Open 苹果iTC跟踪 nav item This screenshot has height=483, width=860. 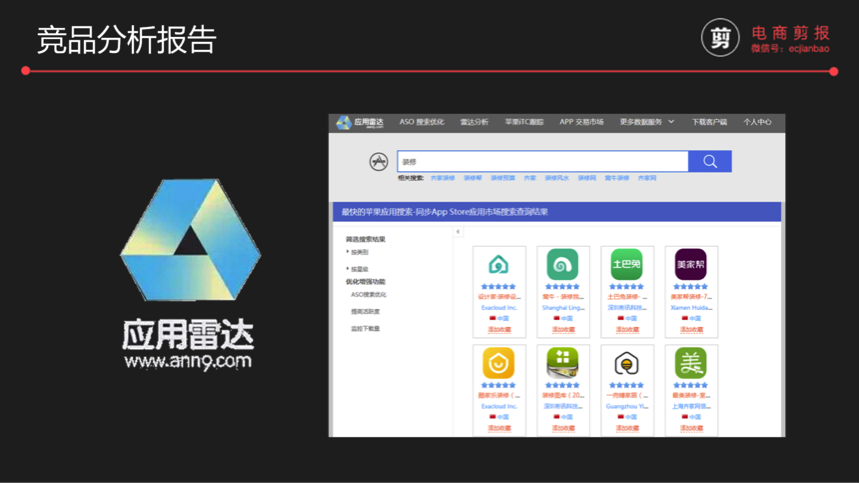coord(524,122)
